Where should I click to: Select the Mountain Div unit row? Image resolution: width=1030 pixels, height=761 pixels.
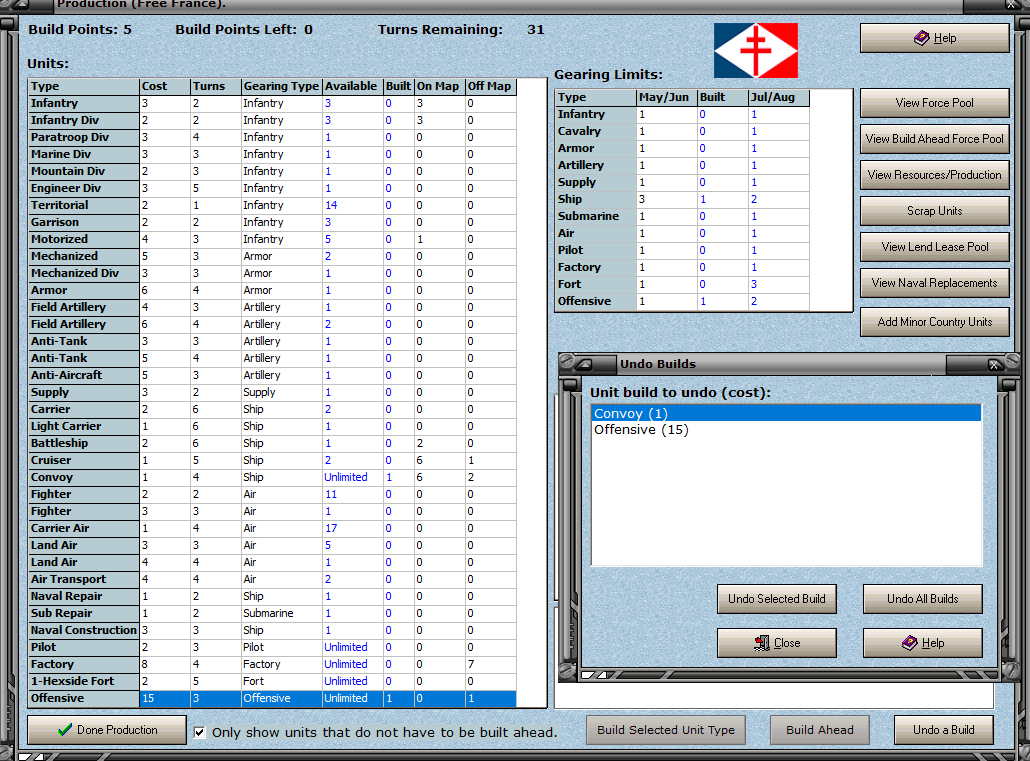(x=273, y=172)
